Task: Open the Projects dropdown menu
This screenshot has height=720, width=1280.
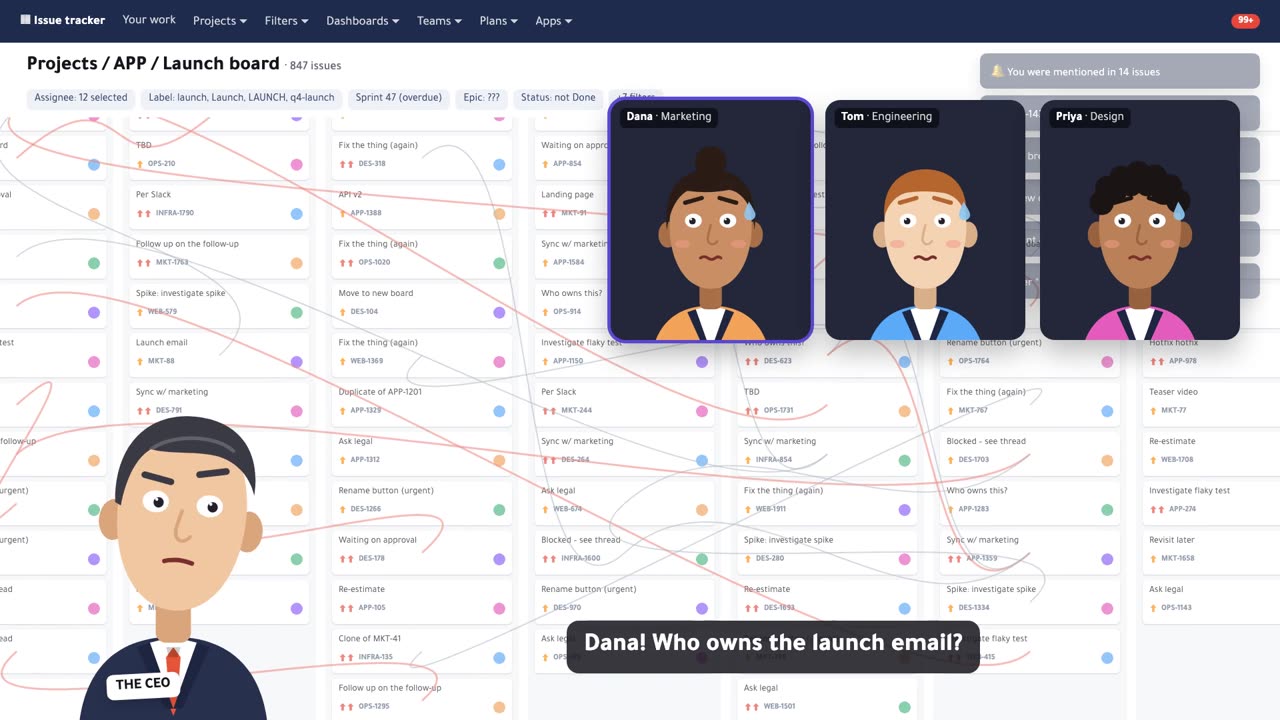Action: click(220, 20)
